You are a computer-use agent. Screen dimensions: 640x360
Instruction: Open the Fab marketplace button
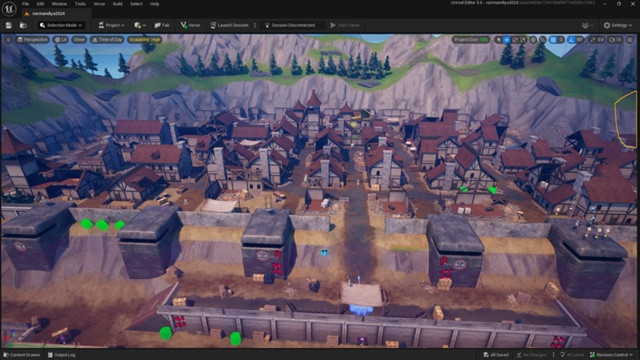162,25
